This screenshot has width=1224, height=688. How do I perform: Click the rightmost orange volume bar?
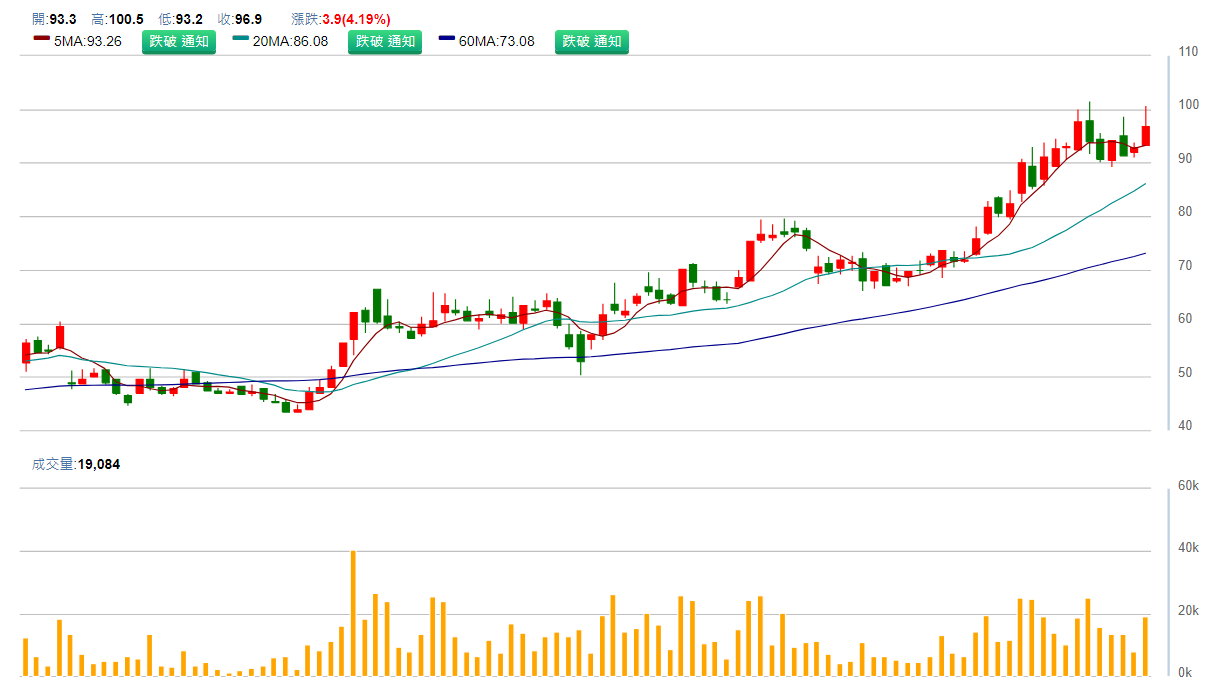coord(1145,645)
